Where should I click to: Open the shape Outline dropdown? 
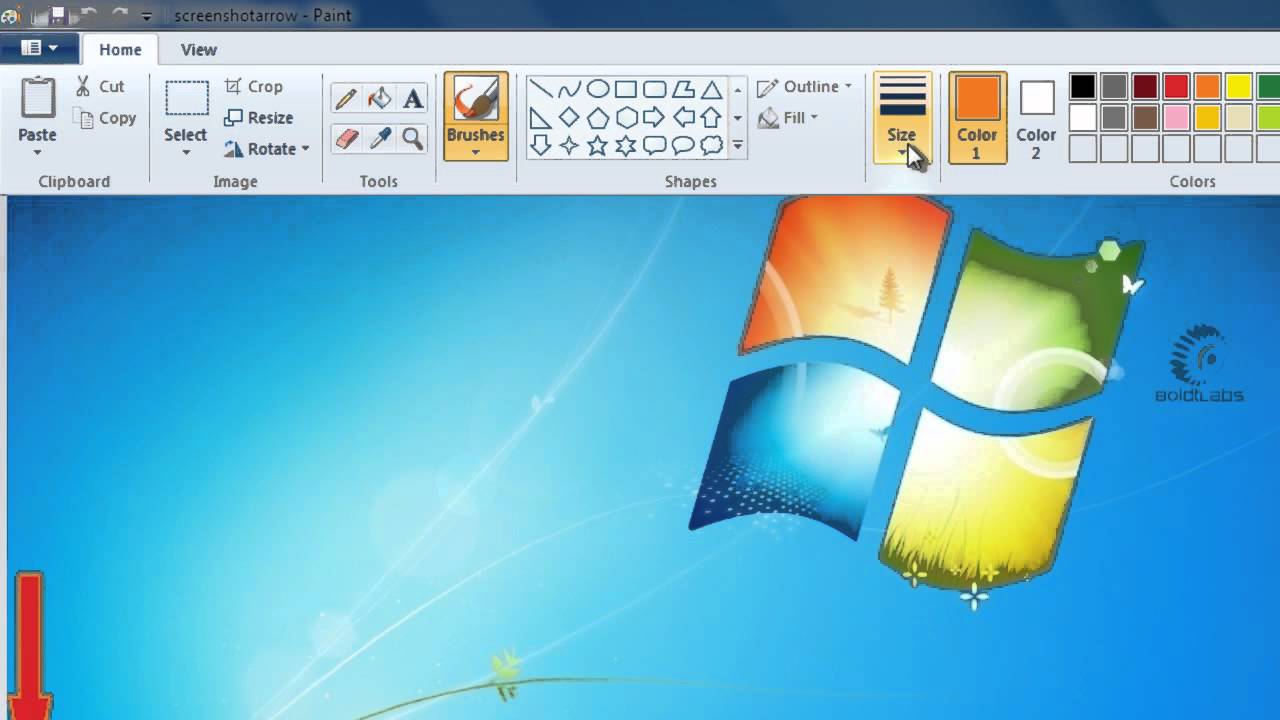click(805, 87)
